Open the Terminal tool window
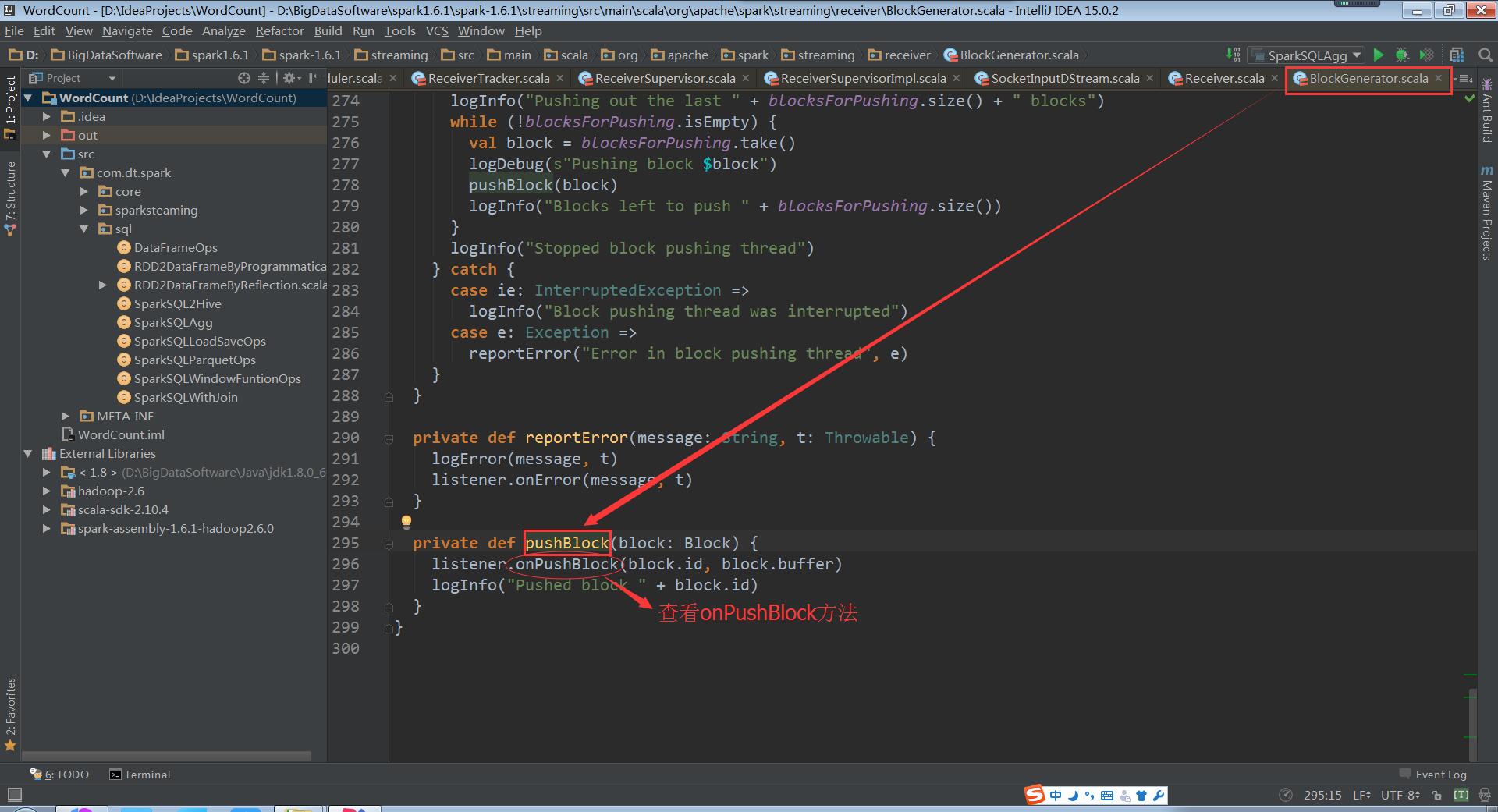This screenshot has width=1498, height=812. coord(140,775)
